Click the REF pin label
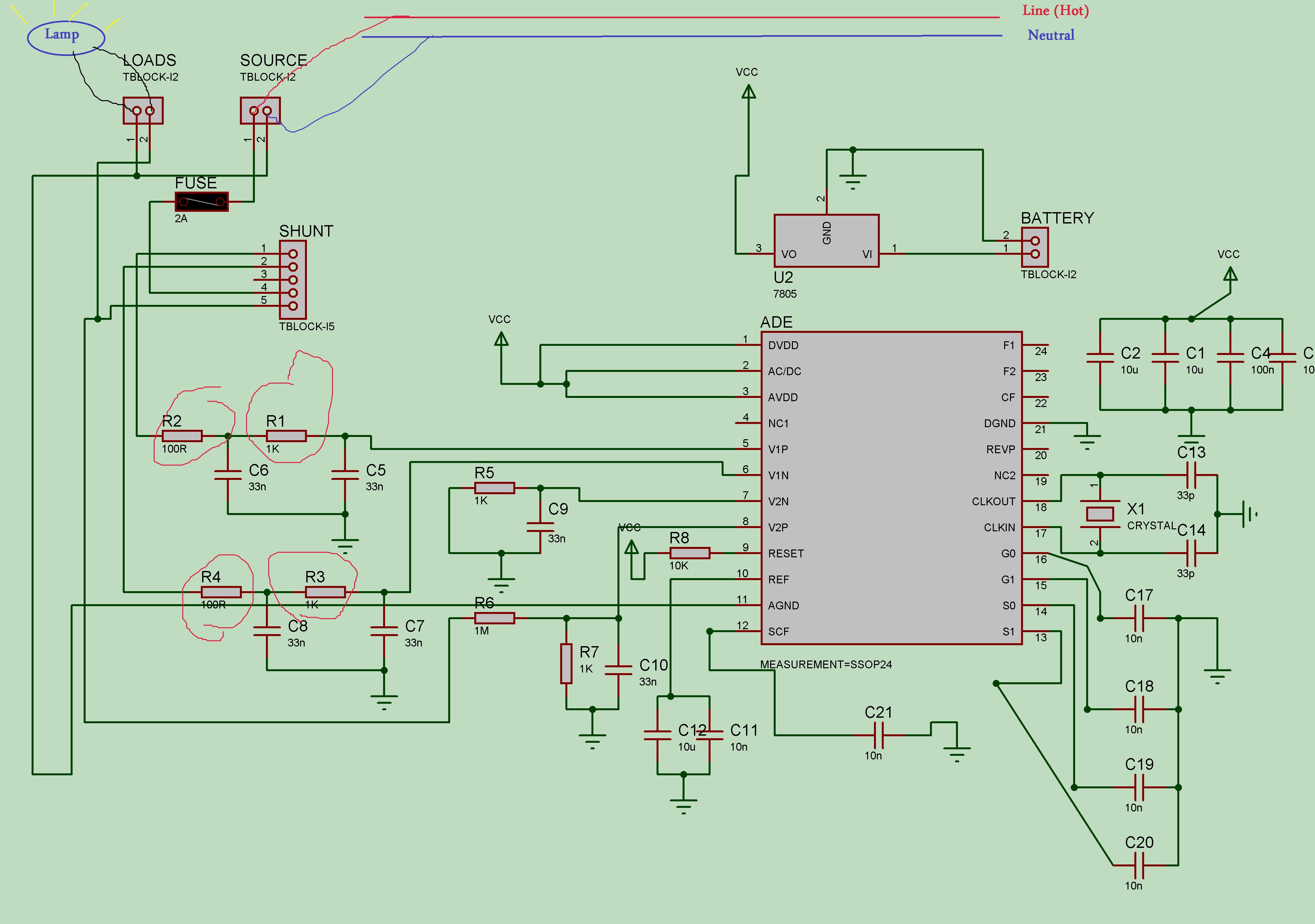The height and width of the screenshot is (924, 1315). pyautogui.click(x=778, y=579)
